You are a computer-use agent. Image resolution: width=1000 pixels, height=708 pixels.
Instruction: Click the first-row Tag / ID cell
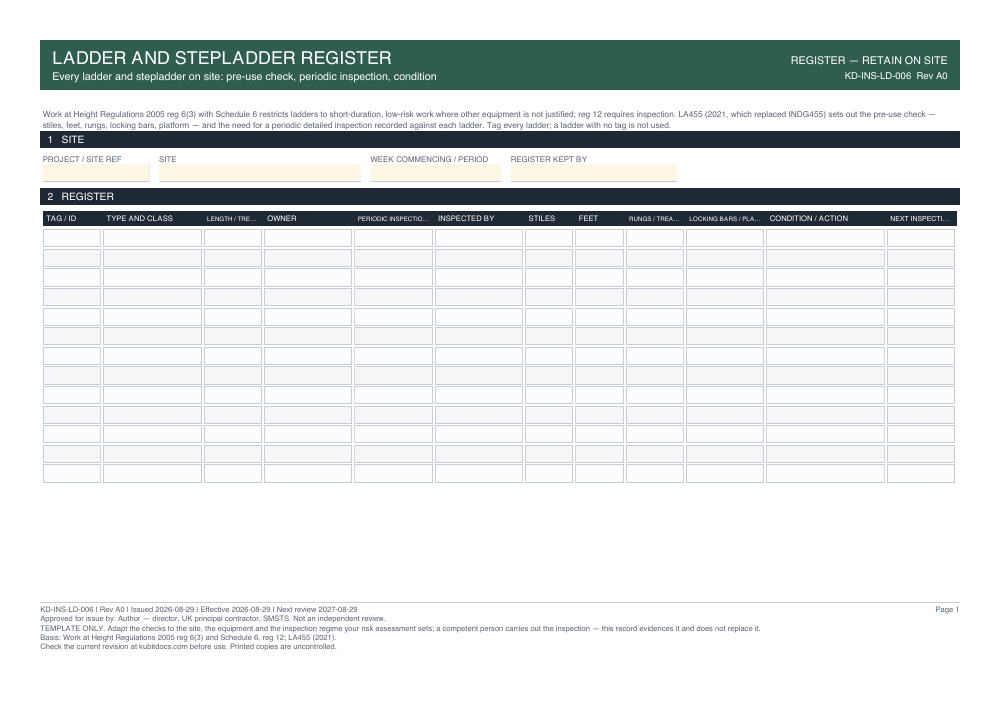pyautogui.click(x=71, y=238)
